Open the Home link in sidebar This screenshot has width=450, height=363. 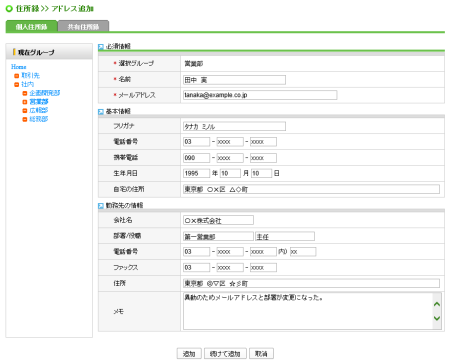19,67
